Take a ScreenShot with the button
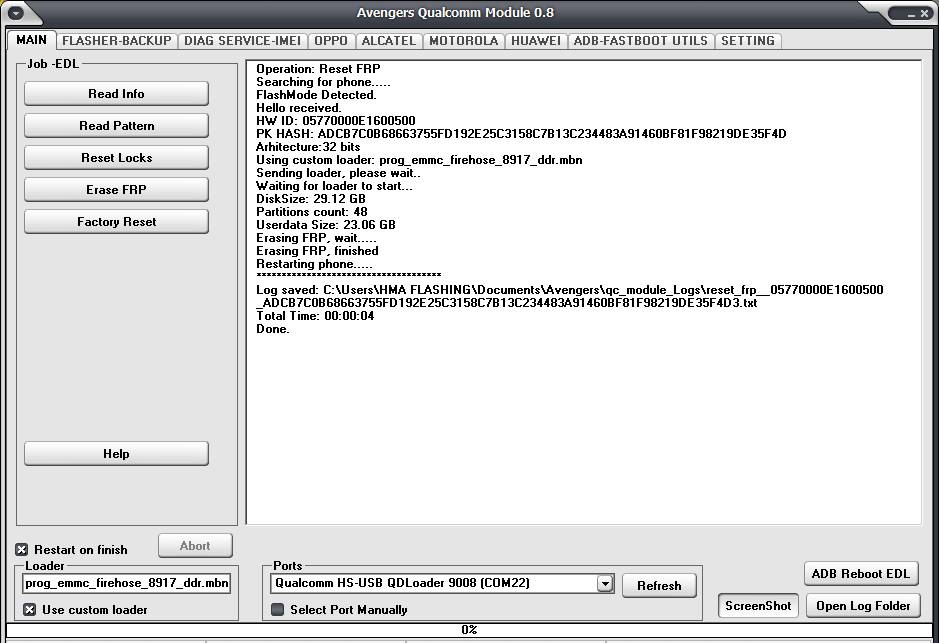 click(x=758, y=606)
